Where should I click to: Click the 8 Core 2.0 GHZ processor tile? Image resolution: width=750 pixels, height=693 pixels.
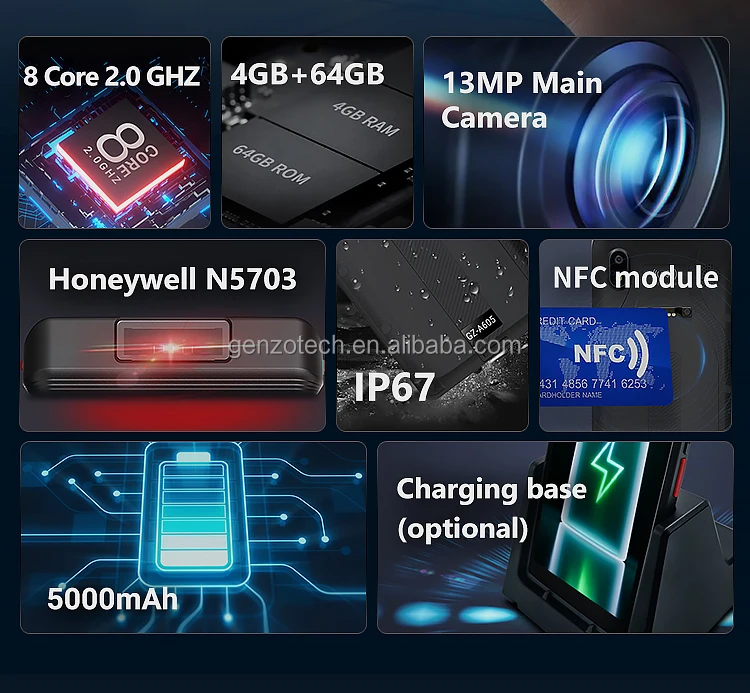[114, 132]
